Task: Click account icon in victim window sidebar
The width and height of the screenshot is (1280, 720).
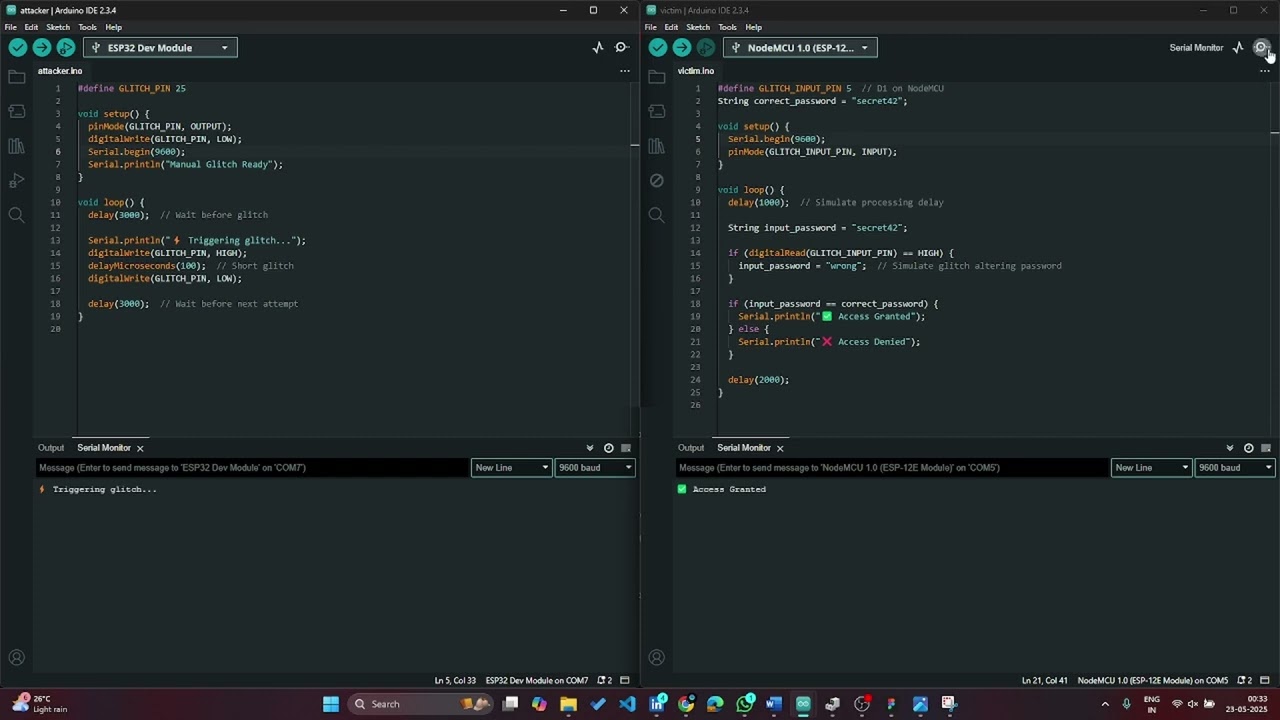Action: point(656,658)
